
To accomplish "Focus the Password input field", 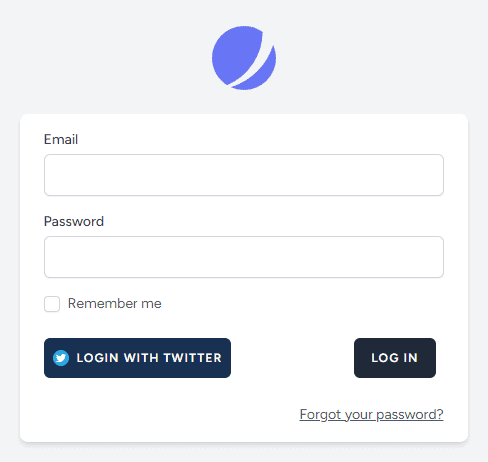I will coord(244,257).
